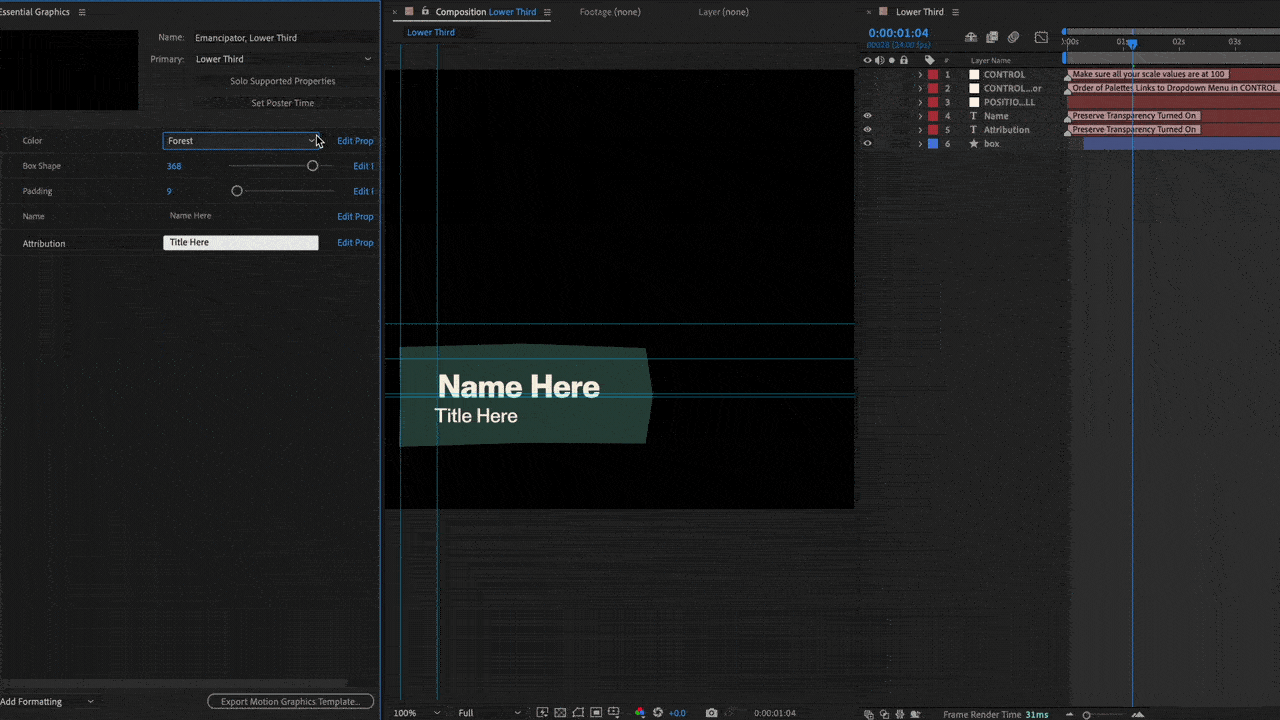
Task: Click the reset exposure icon
Action: pyautogui.click(x=658, y=713)
